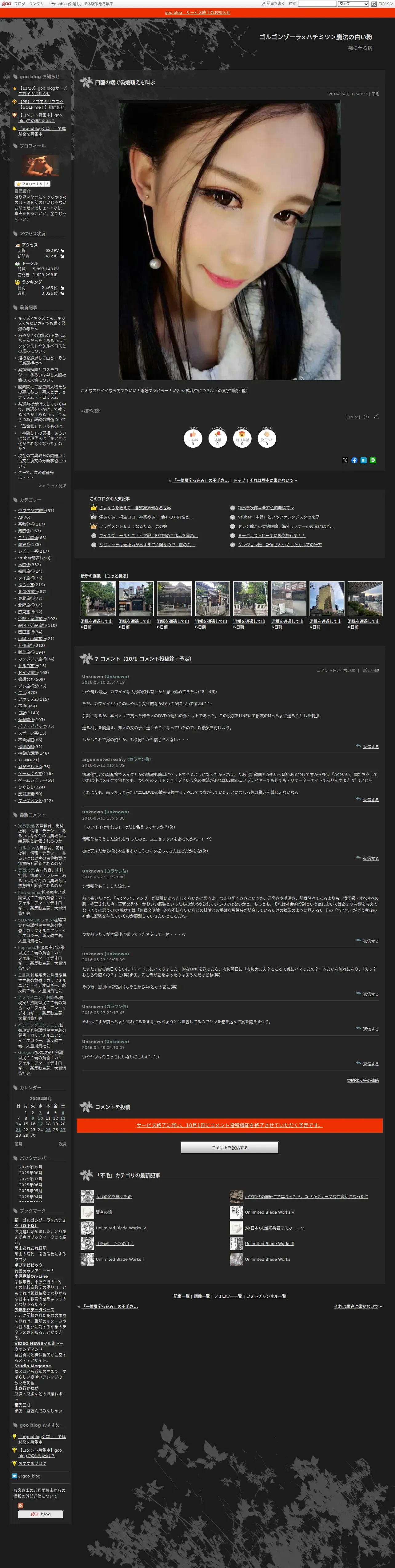The width and height of the screenshot is (395, 1568).
Task: Click the 続き希望 reaction button
Action: 241,438
